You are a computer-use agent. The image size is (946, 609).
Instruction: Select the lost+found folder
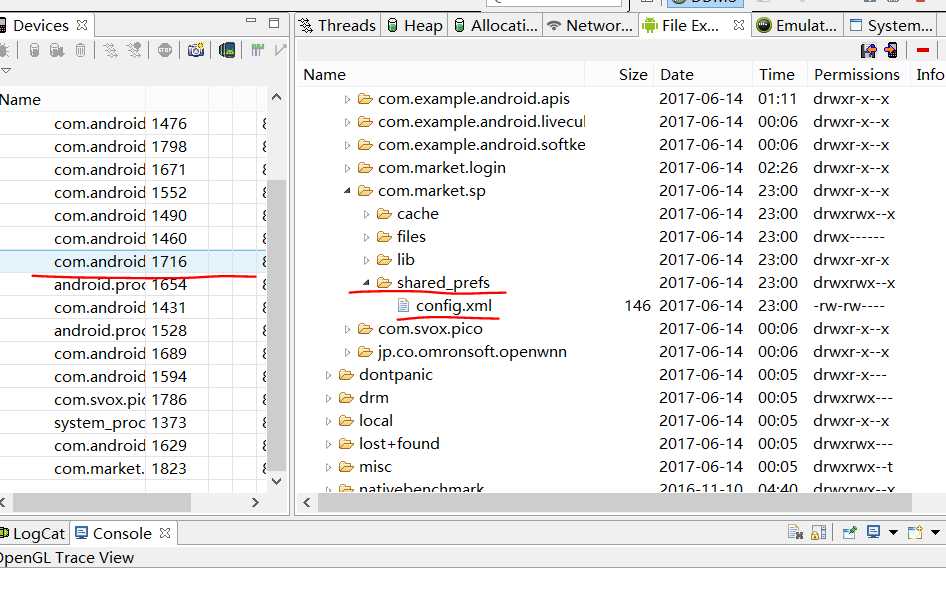[399, 444]
